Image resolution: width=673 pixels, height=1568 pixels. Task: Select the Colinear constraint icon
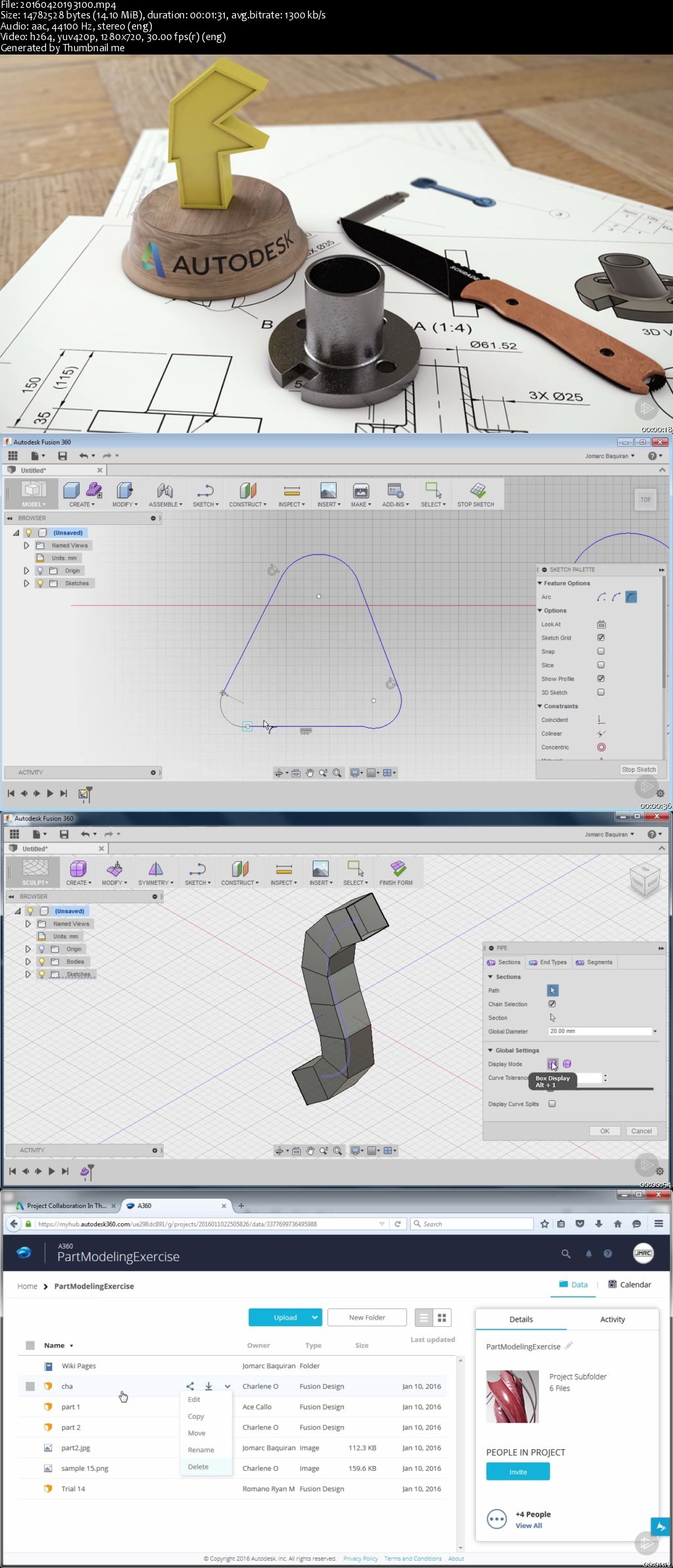tap(601, 734)
